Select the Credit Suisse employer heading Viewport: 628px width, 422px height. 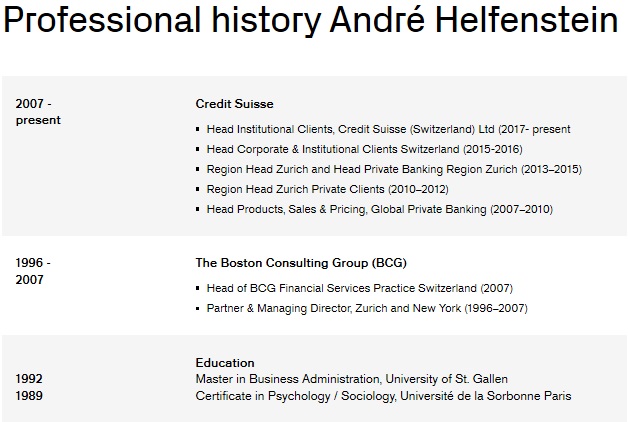tap(234, 104)
